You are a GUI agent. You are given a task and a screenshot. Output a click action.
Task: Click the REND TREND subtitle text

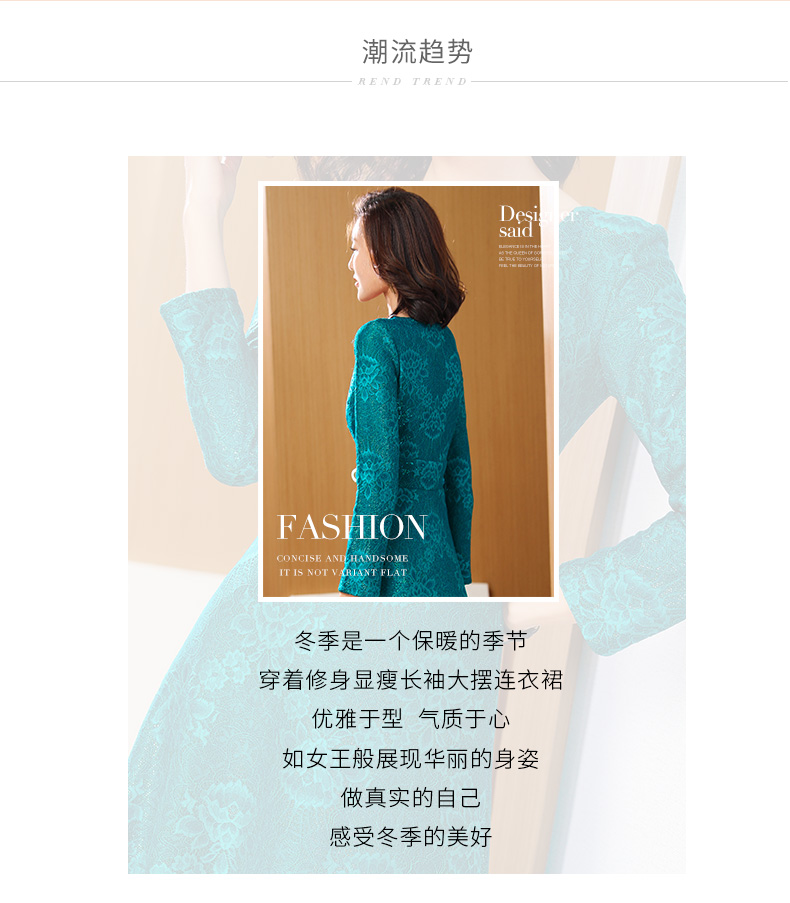(412, 82)
